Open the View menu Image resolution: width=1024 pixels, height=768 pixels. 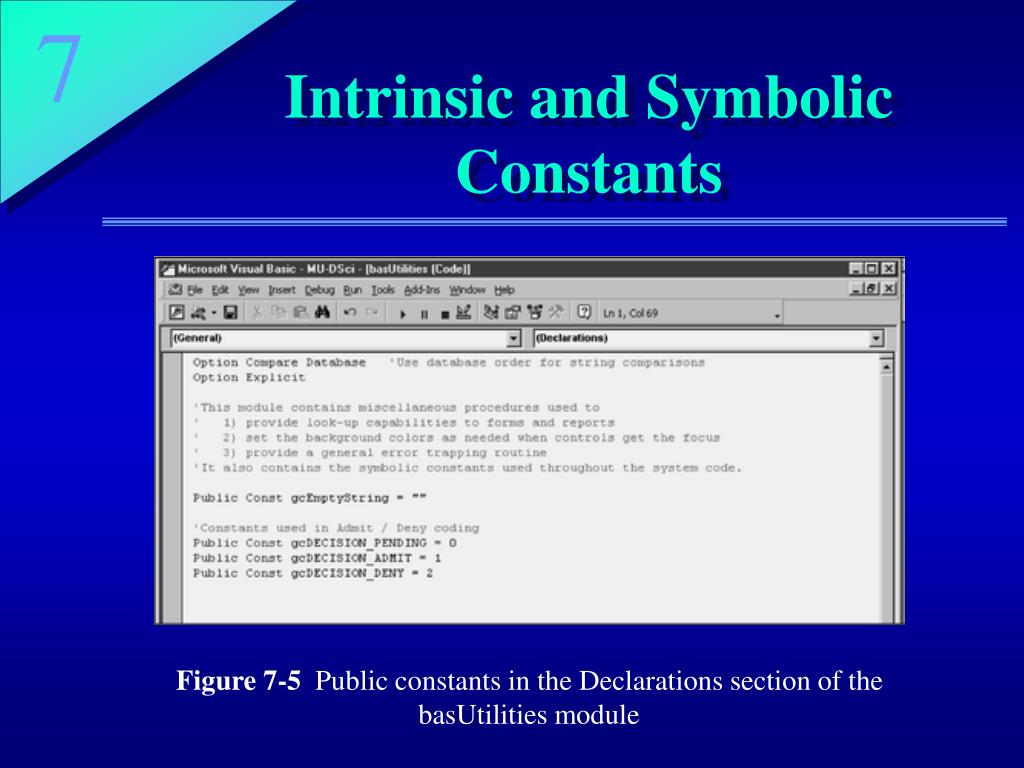click(248, 290)
